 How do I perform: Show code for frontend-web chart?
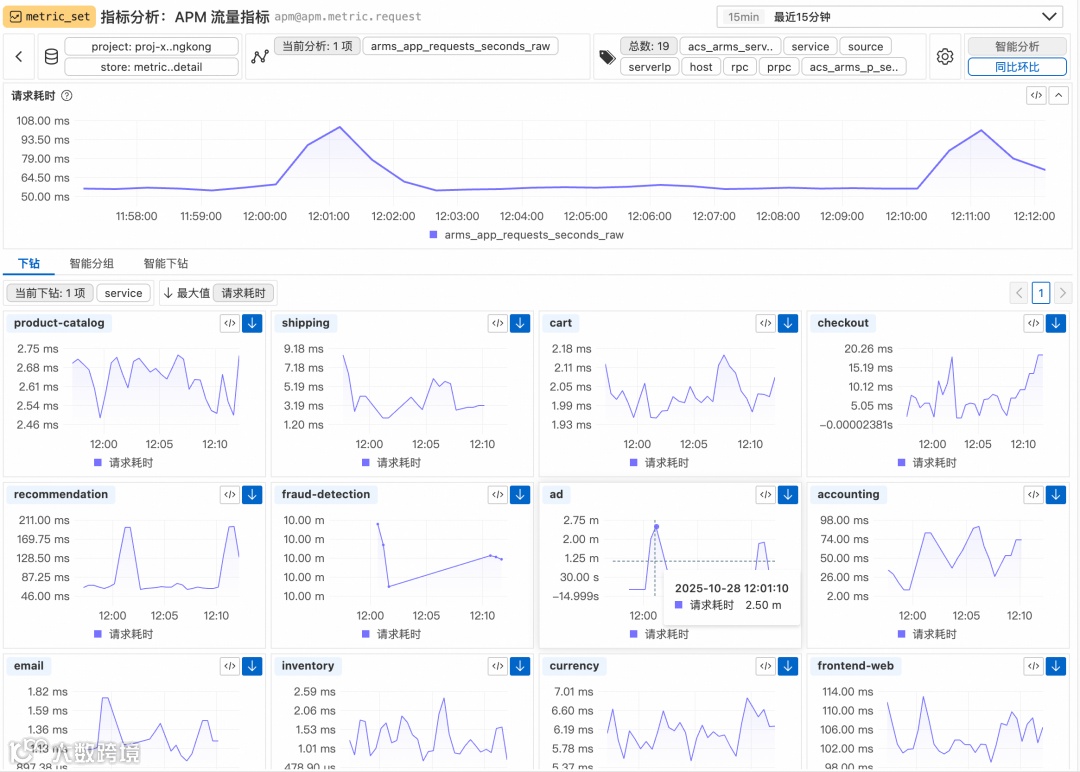pos(1034,666)
